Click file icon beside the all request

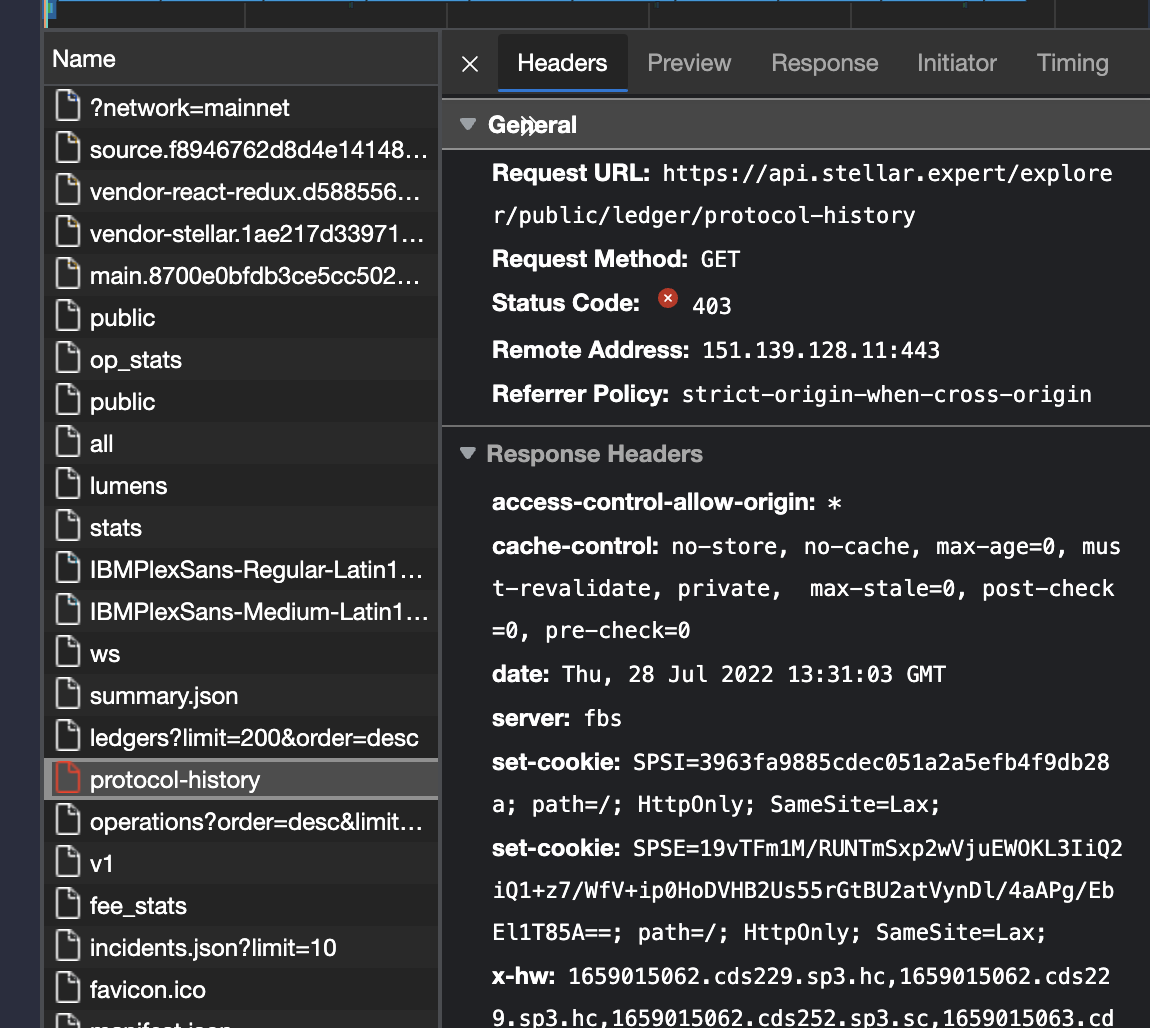[x=67, y=442]
